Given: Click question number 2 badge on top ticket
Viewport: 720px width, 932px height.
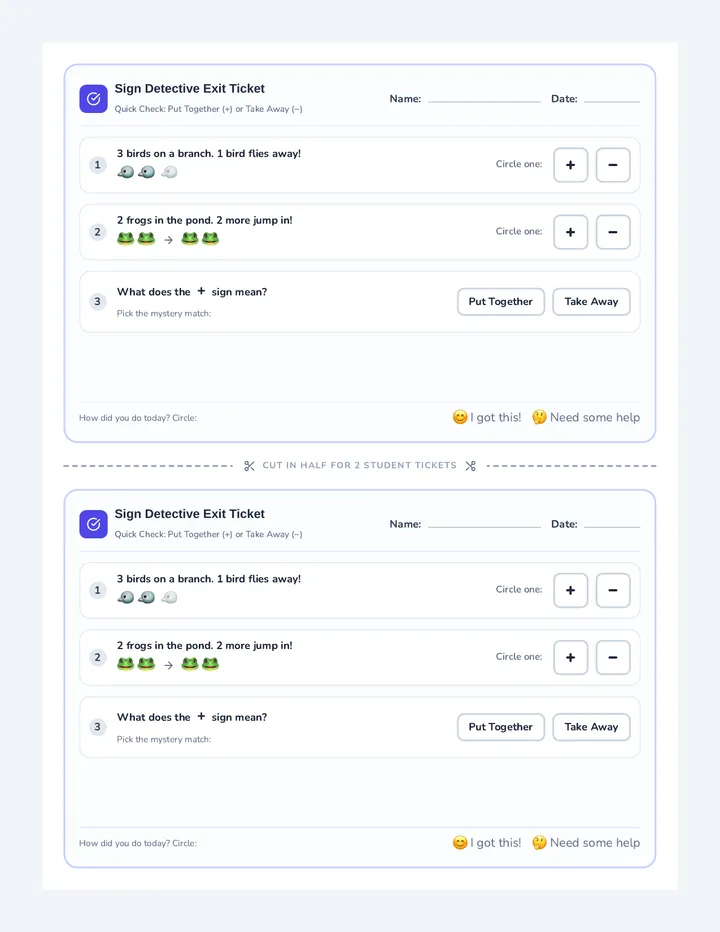Looking at the screenshot, I should [x=98, y=232].
